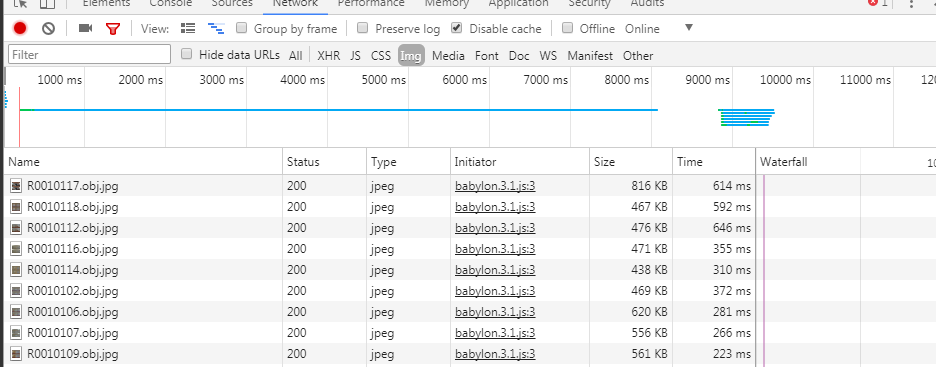Screen dimensions: 936x367
Task: Filter requests by Doc
Action: (x=519, y=55)
